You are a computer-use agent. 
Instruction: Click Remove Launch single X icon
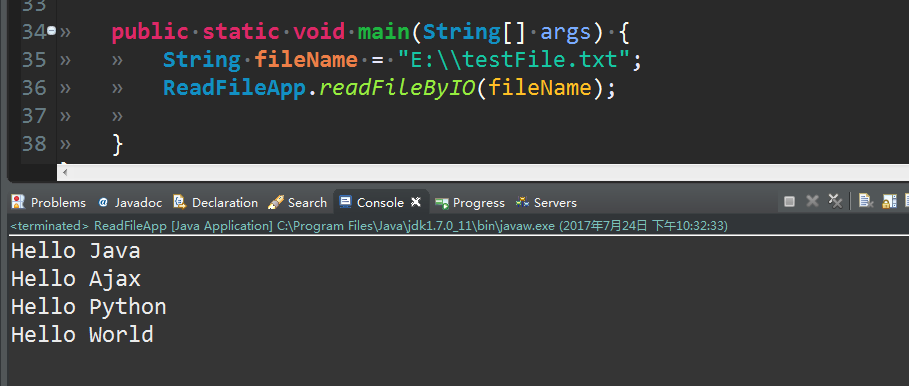pyautogui.click(x=812, y=201)
